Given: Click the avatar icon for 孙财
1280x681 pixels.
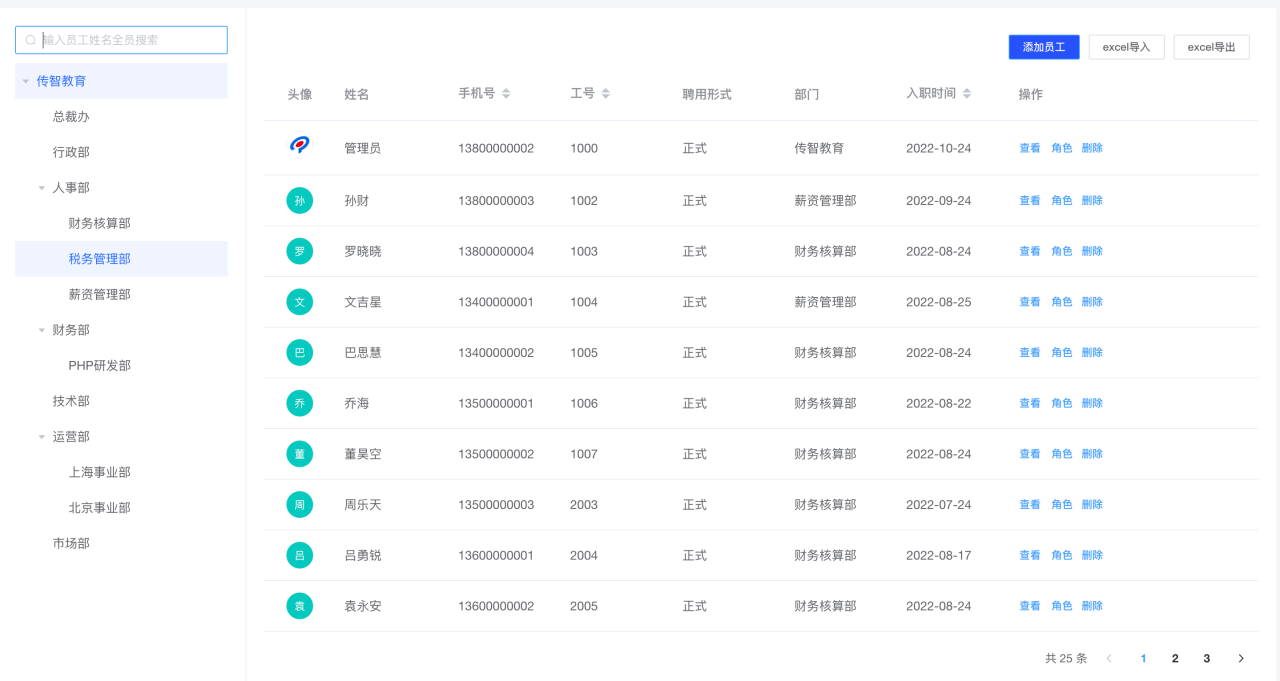Looking at the screenshot, I should click(299, 201).
